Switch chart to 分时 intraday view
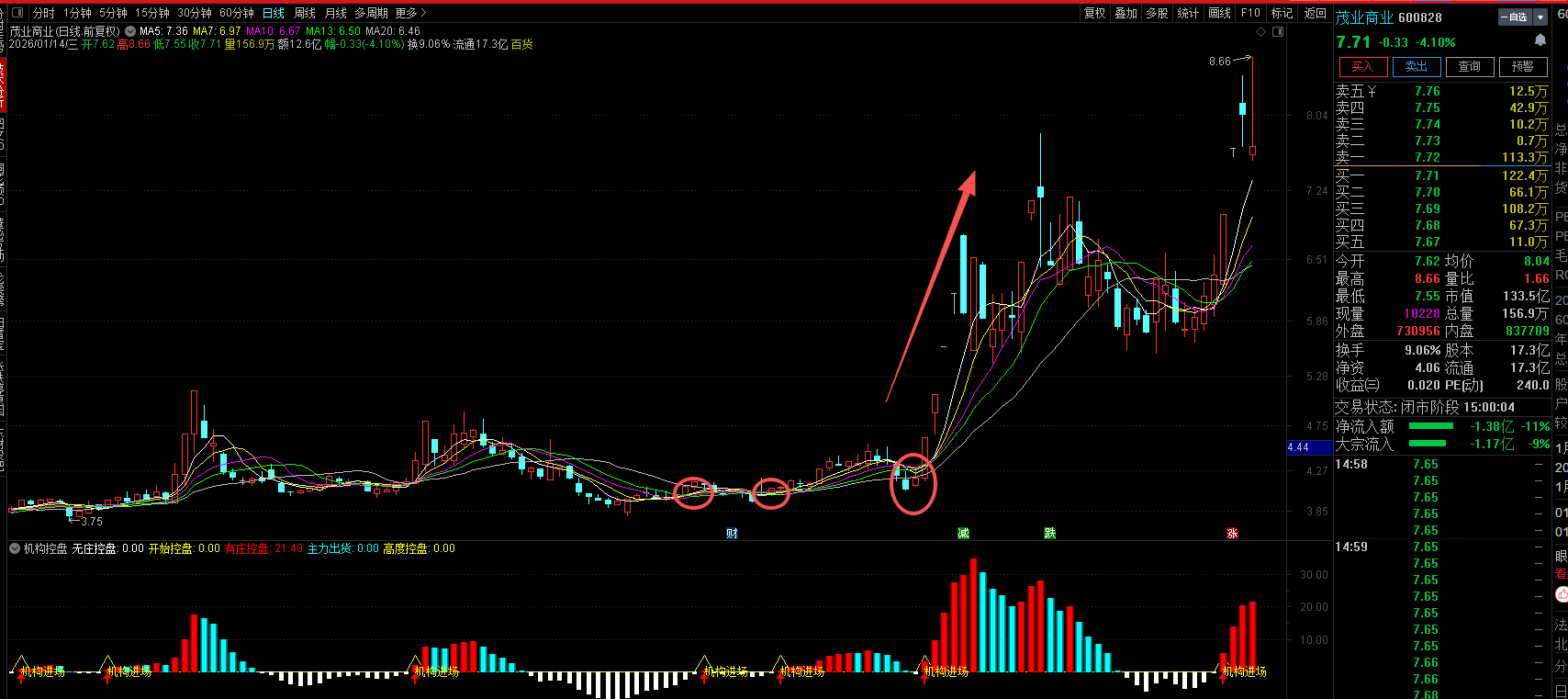The image size is (1568, 699). [x=43, y=13]
